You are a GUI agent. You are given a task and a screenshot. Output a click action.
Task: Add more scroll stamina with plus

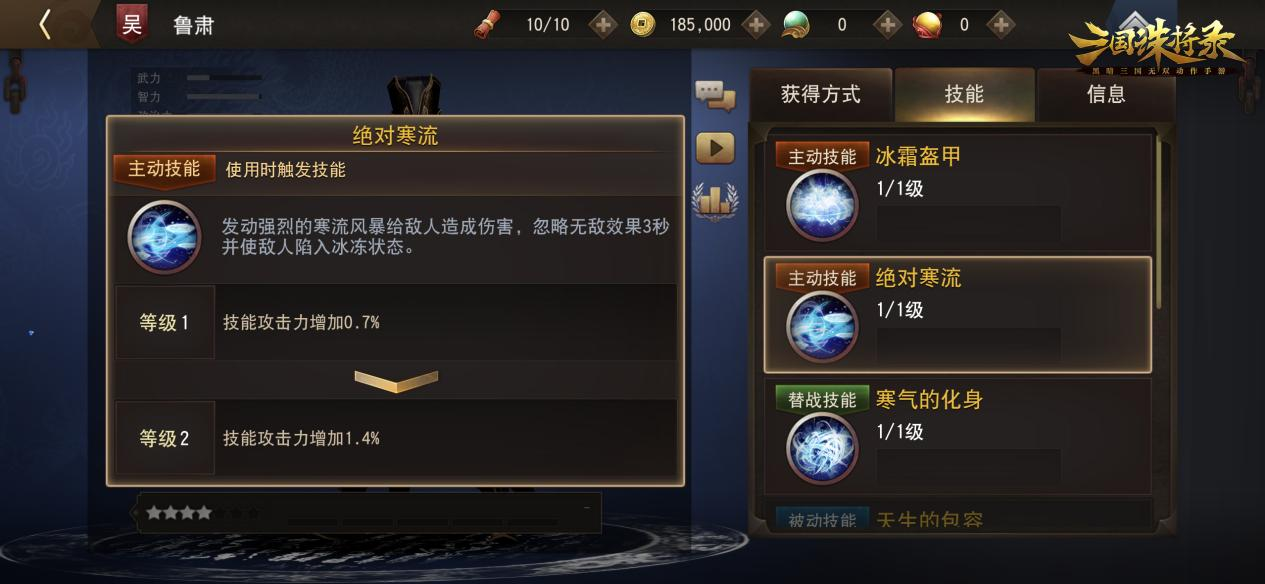[x=602, y=24]
